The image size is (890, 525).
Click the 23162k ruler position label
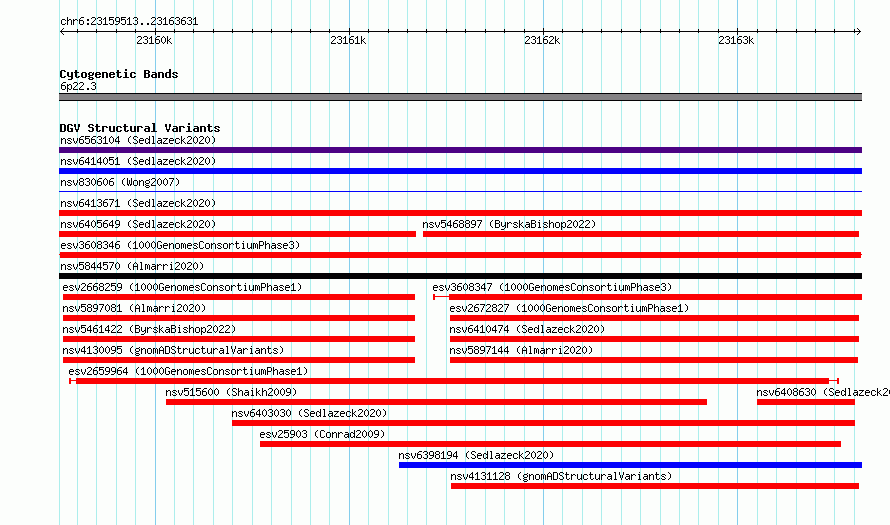(x=542, y=40)
